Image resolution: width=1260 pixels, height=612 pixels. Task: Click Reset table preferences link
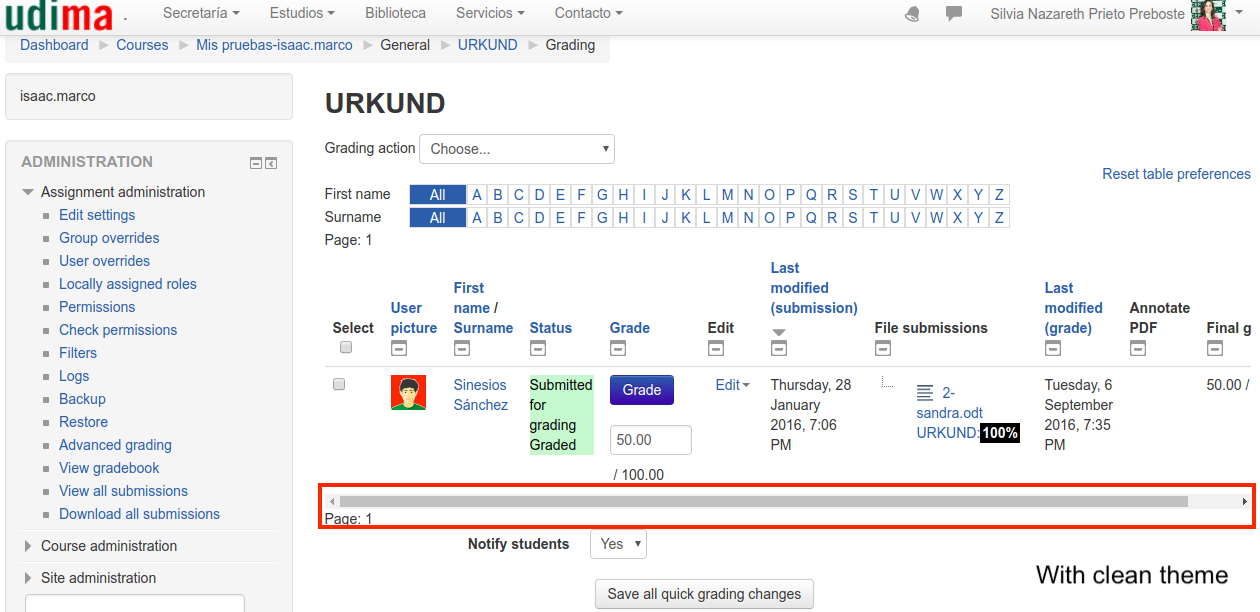pyautogui.click(x=1176, y=174)
